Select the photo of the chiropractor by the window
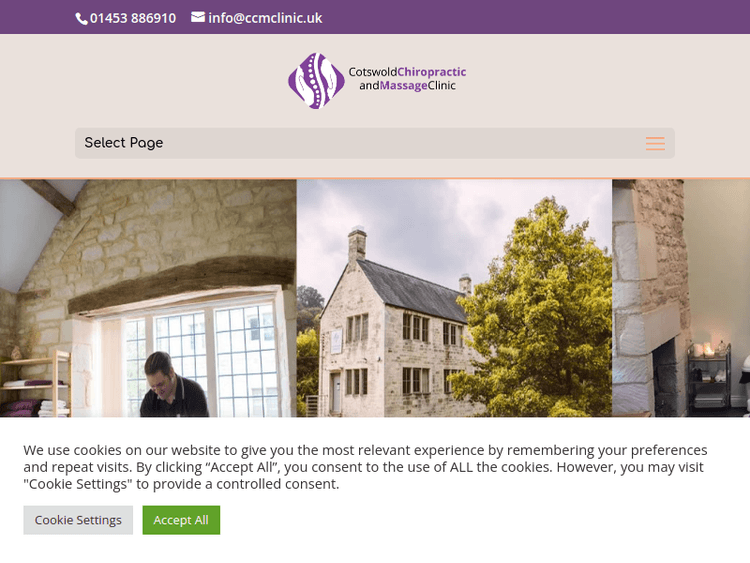Image resolution: width=750 pixels, height=563 pixels. pyautogui.click(x=148, y=298)
